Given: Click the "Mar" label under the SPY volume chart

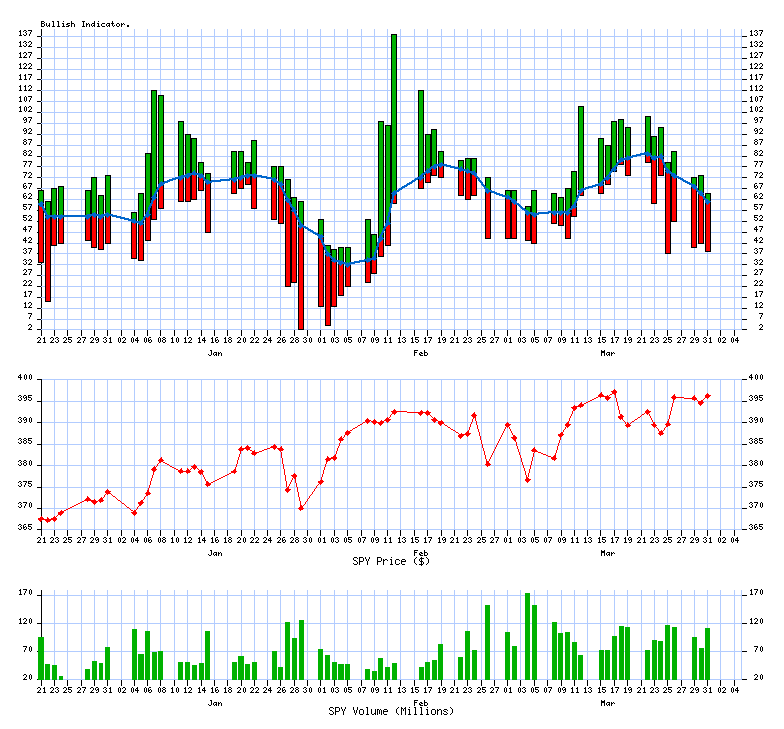Looking at the screenshot, I should click(x=607, y=704).
